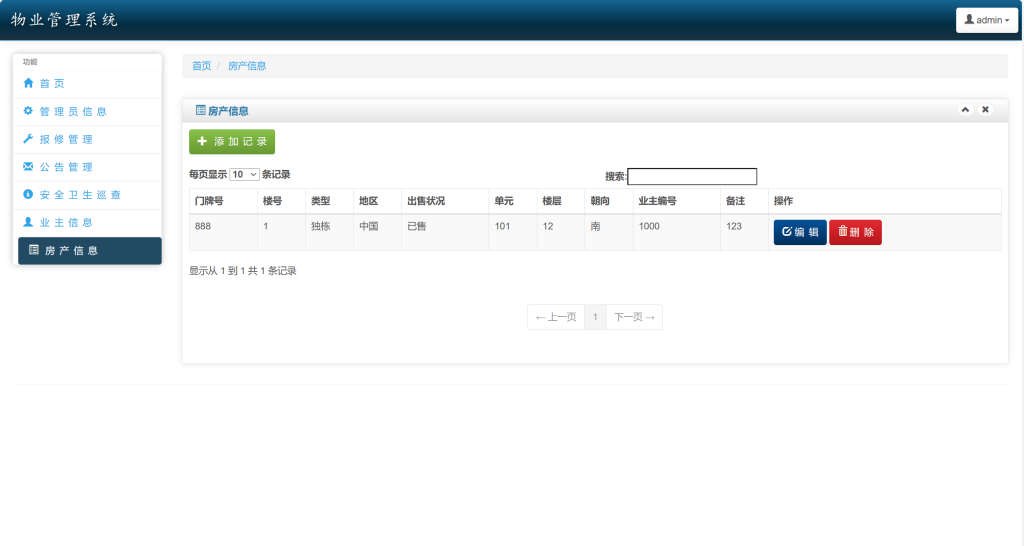Click the list icon in 房产信息 panel header

(200, 110)
